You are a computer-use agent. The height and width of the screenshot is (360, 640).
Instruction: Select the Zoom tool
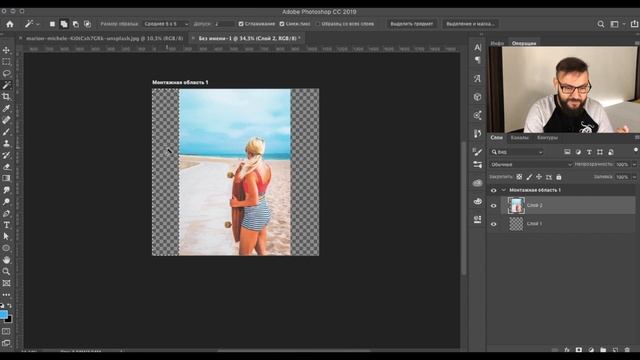pyautogui.click(x=6, y=271)
